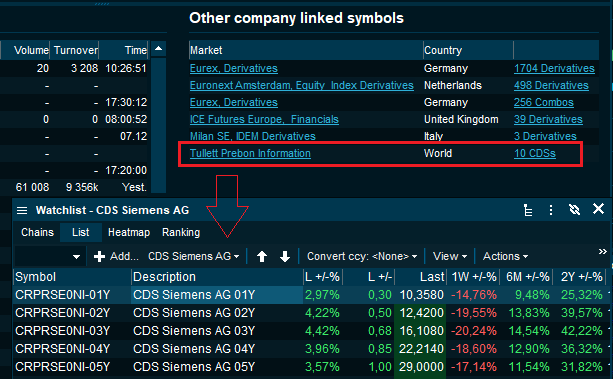This screenshot has height=379, width=613.
Task: Click the scroll up arrow beside Time column
Action: (x=158, y=49)
